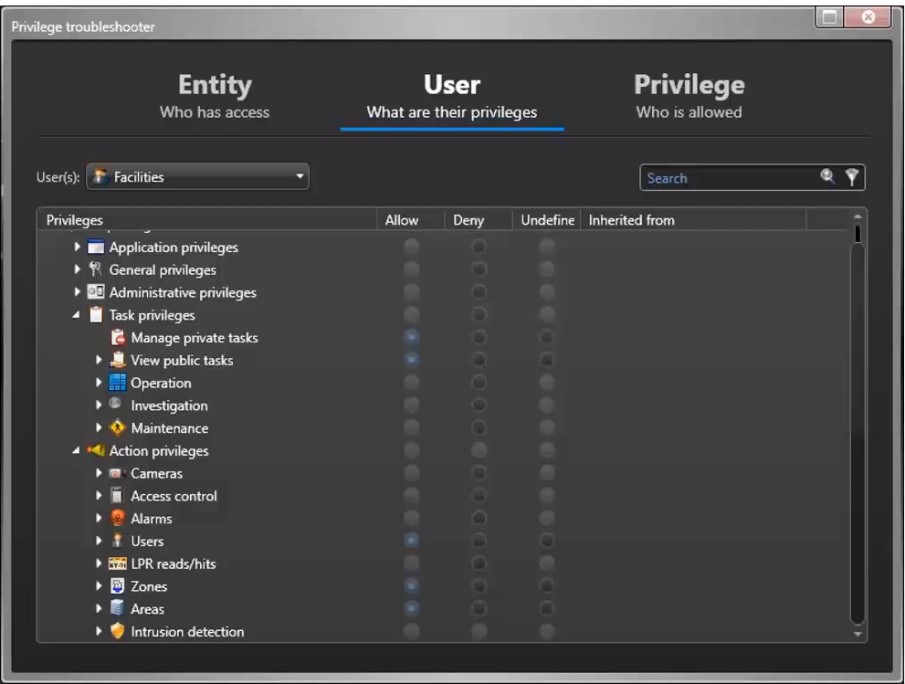Select Allow for Manage private tasks
The width and height of the screenshot is (905, 684).
pyautogui.click(x=411, y=338)
